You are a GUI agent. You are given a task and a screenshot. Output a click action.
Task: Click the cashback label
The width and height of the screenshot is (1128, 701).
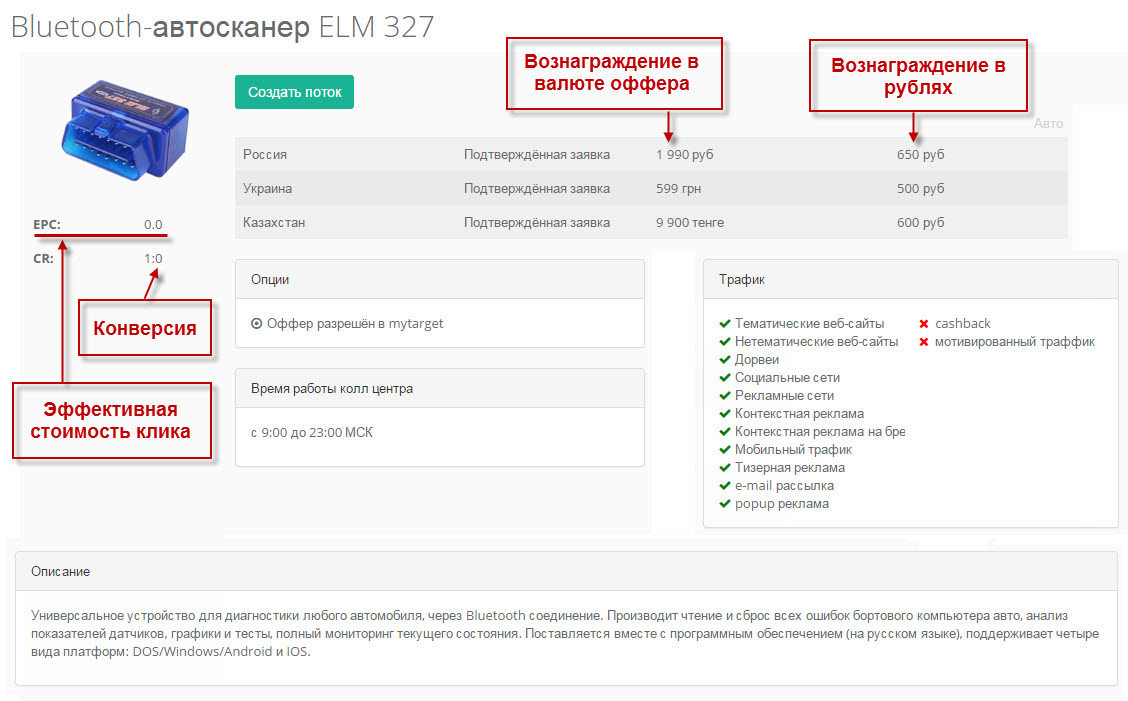(x=963, y=324)
